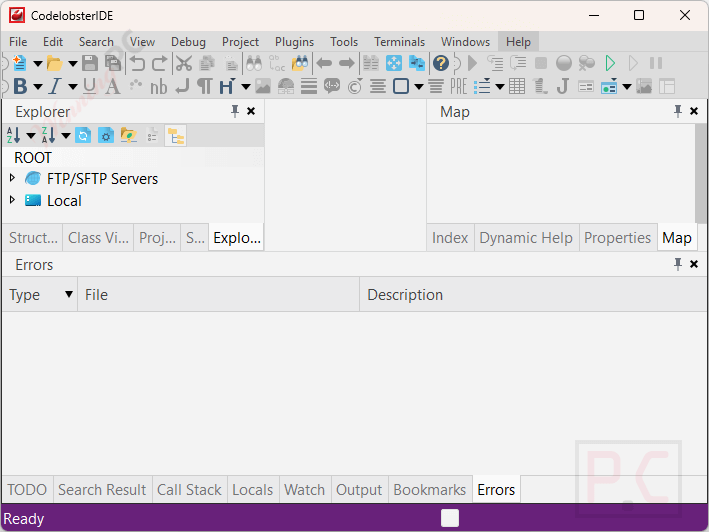Open the A-Z sort dropdown arrow

pos(31,135)
